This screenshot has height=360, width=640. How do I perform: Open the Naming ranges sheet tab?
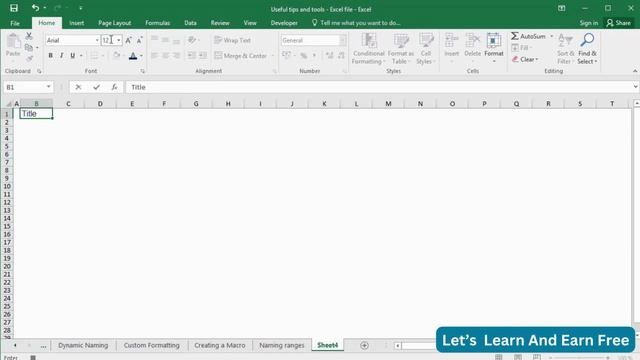pyautogui.click(x=282, y=345)
